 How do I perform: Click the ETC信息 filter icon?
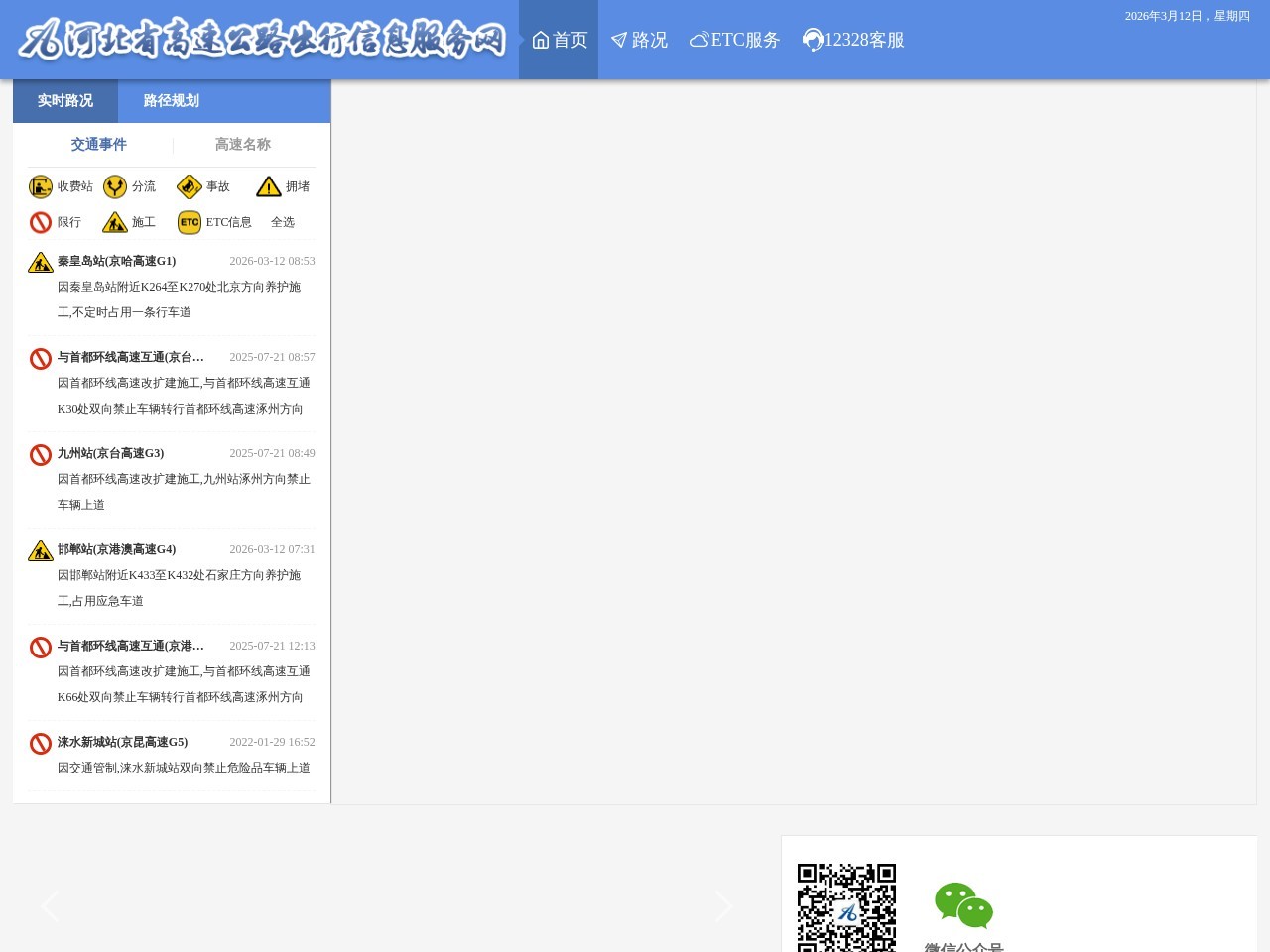click(190, 222)
